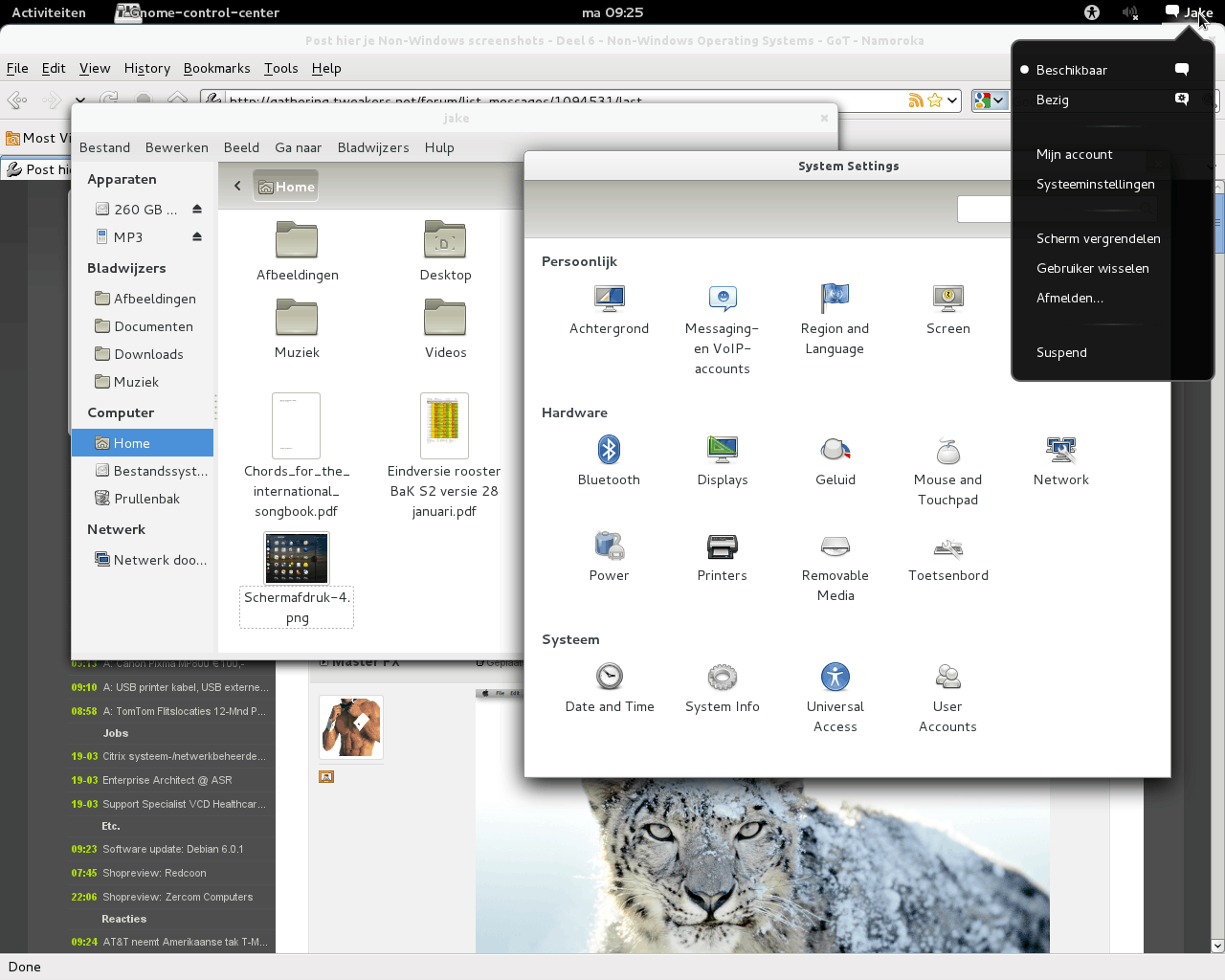Eject the 260 GB device

coord(197,209)
